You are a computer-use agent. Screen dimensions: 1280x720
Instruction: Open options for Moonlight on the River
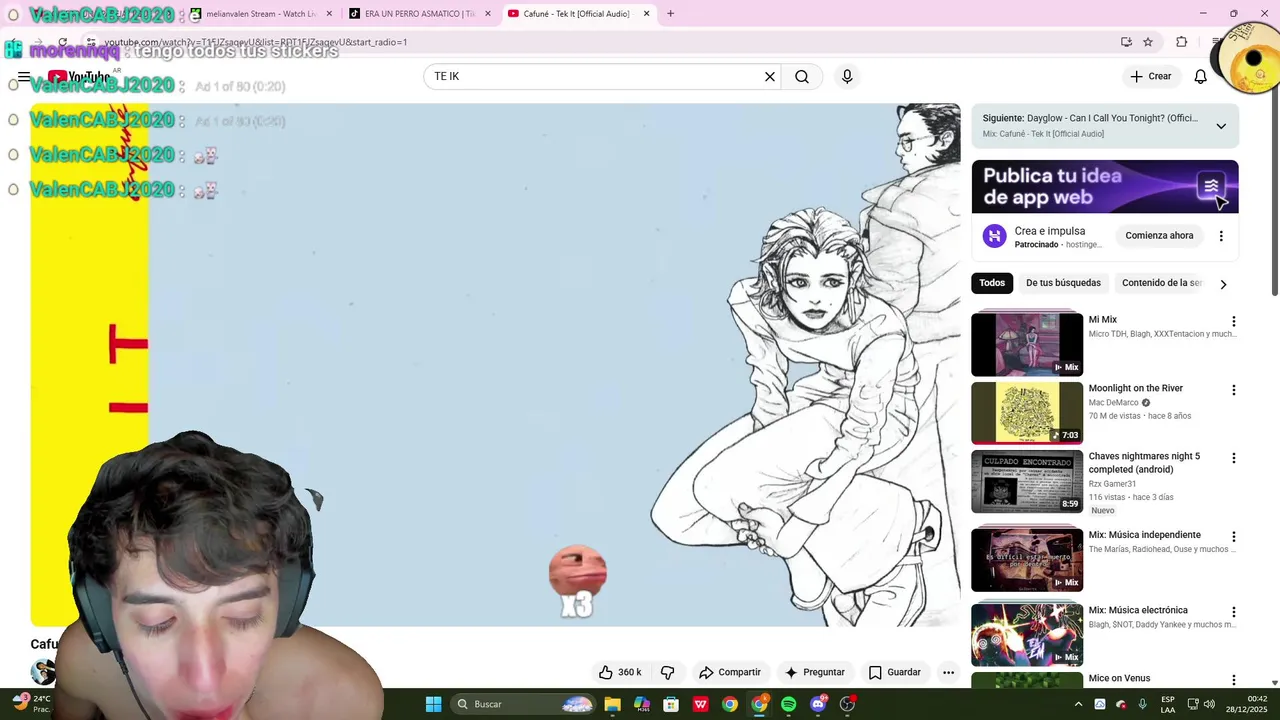[1233, 390]
